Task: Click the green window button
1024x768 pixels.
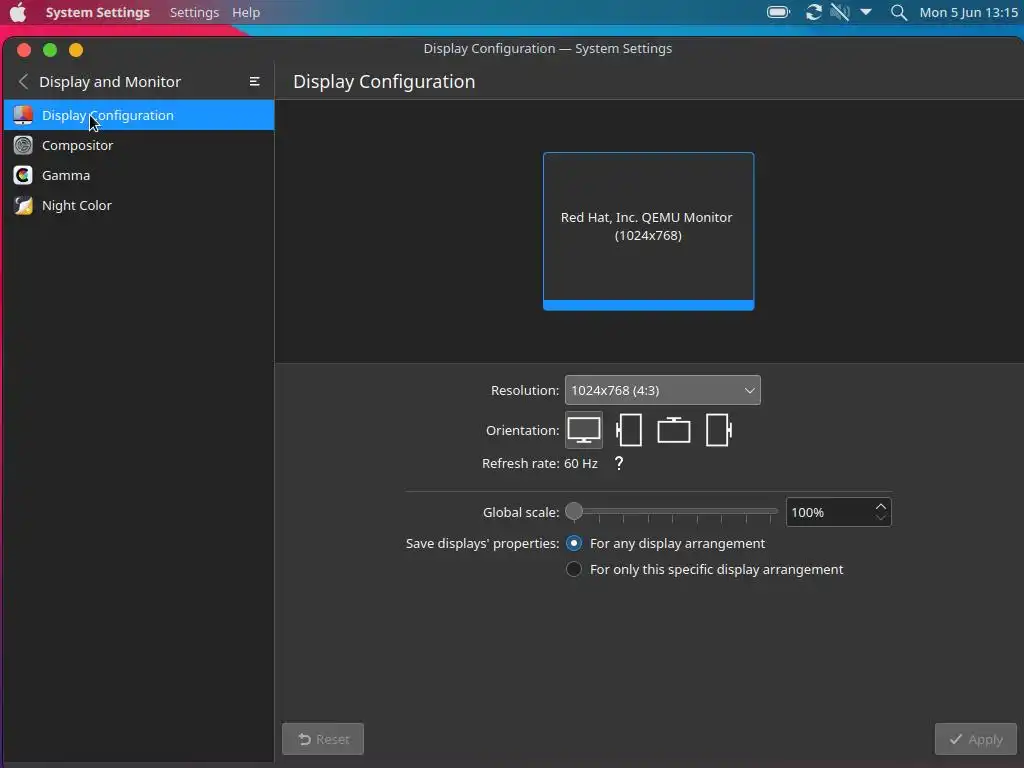Action: (50, 50)
